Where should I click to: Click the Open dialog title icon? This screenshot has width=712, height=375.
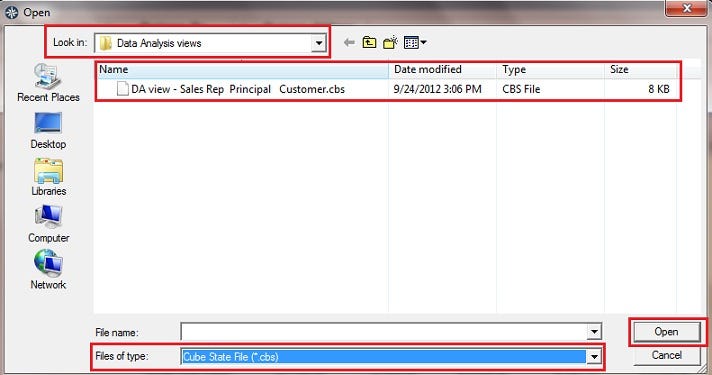11,12
